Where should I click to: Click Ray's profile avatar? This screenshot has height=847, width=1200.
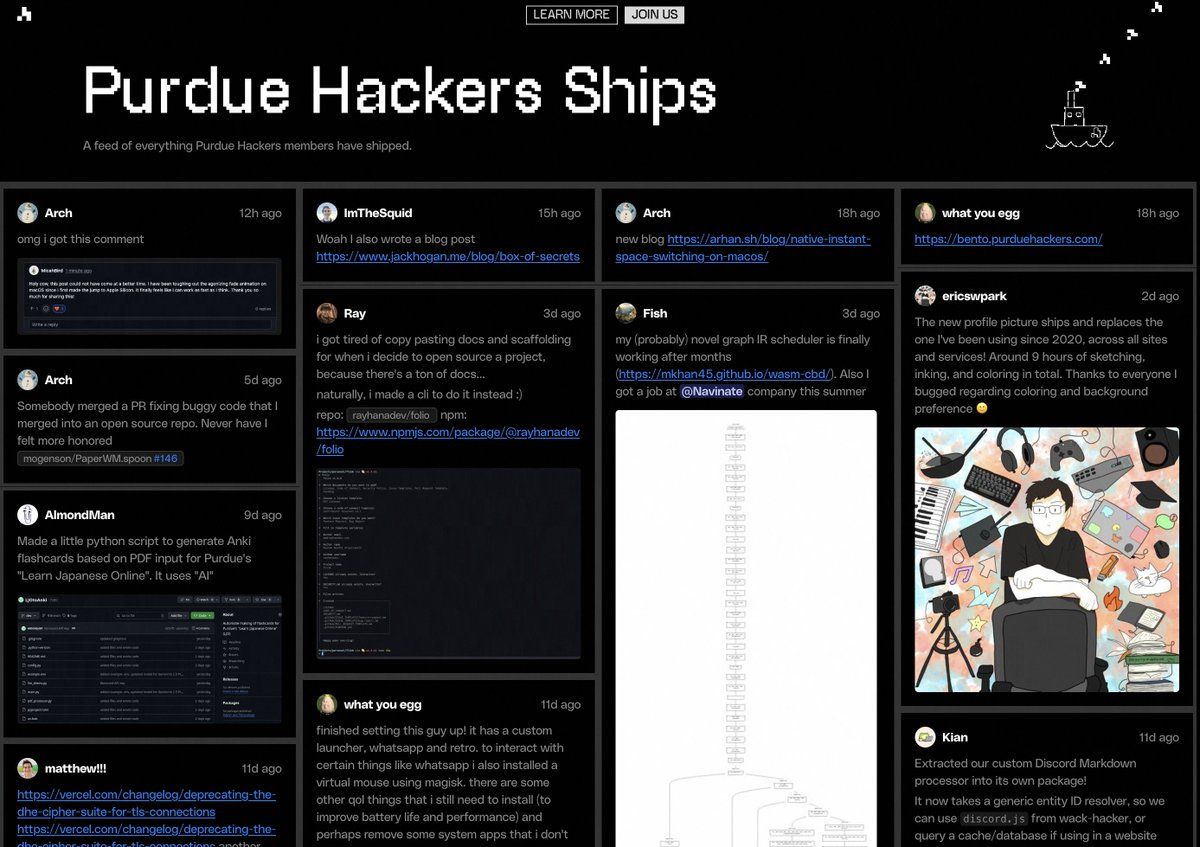tap(327, 313)
